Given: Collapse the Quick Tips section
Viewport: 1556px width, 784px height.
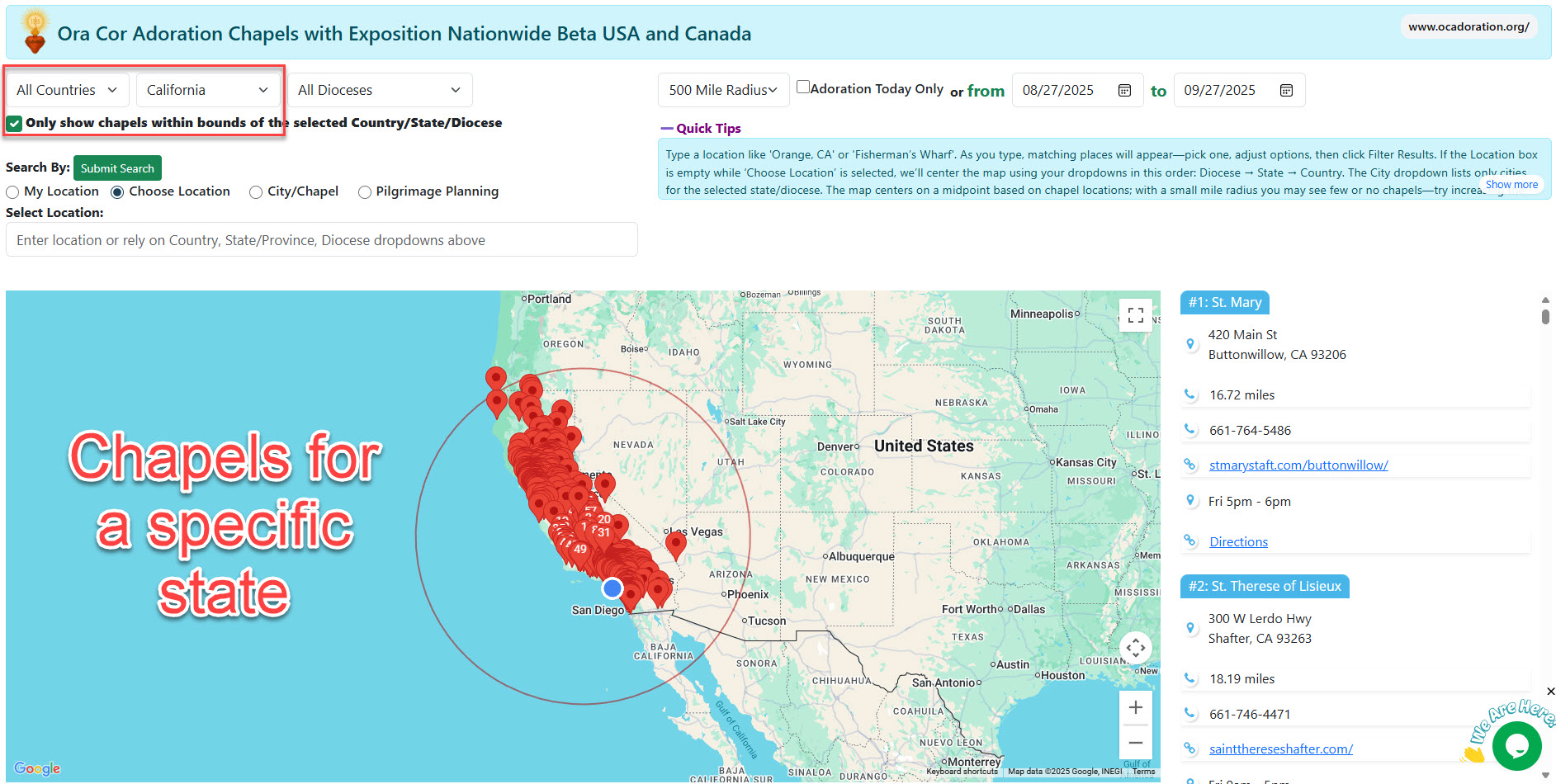Looking at the screenshot, I should click(x=701, y=128).
